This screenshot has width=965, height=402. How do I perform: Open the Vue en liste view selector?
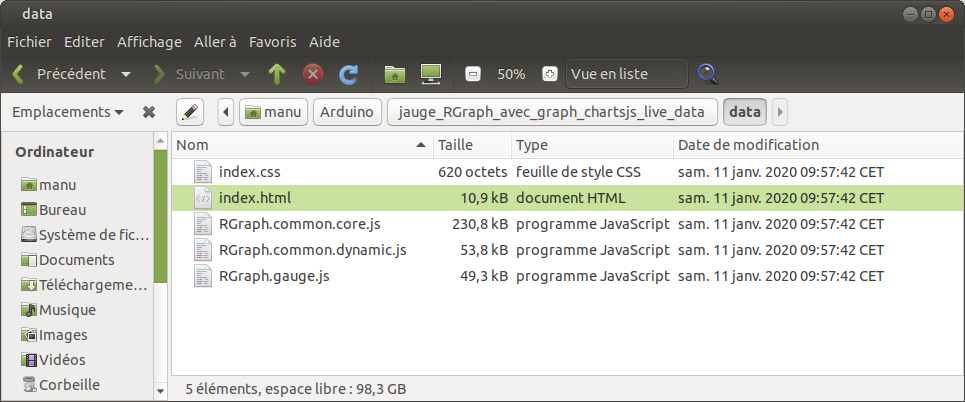[x=627, y=74]
